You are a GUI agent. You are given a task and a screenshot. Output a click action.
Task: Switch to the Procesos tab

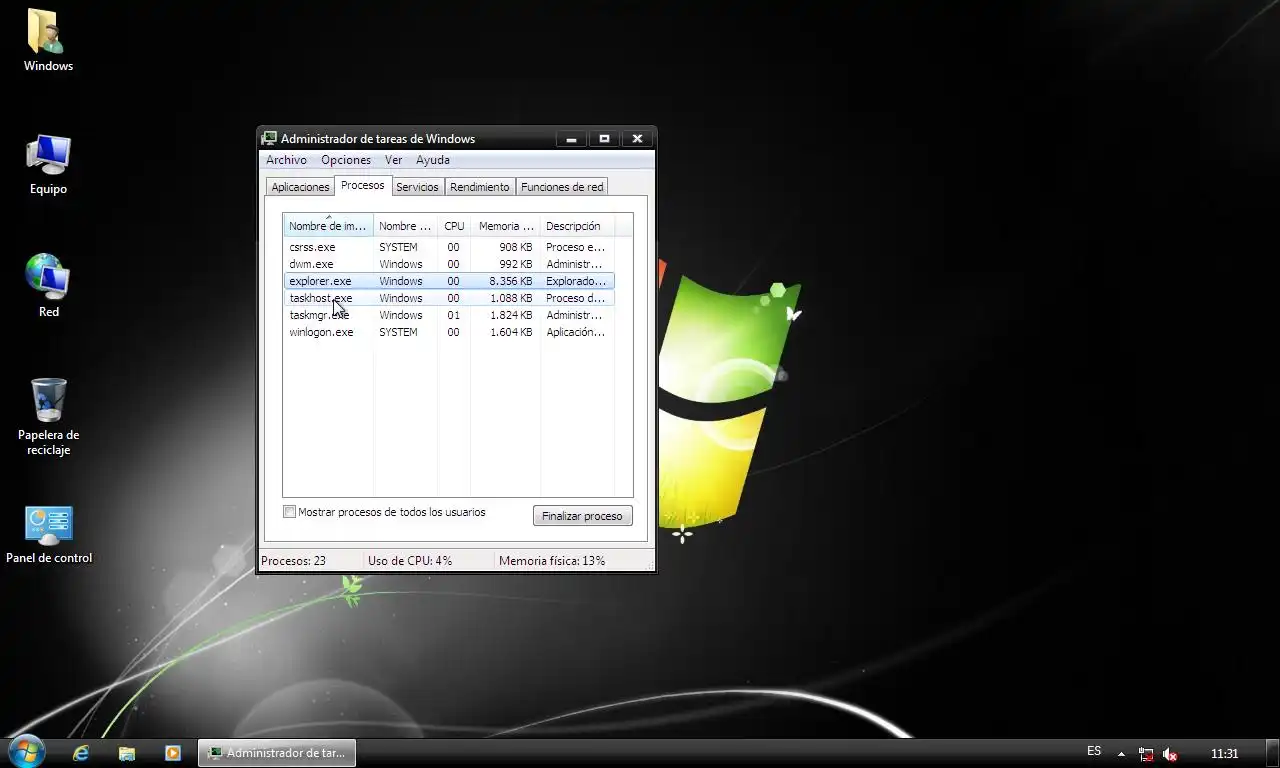click(362, 185)
